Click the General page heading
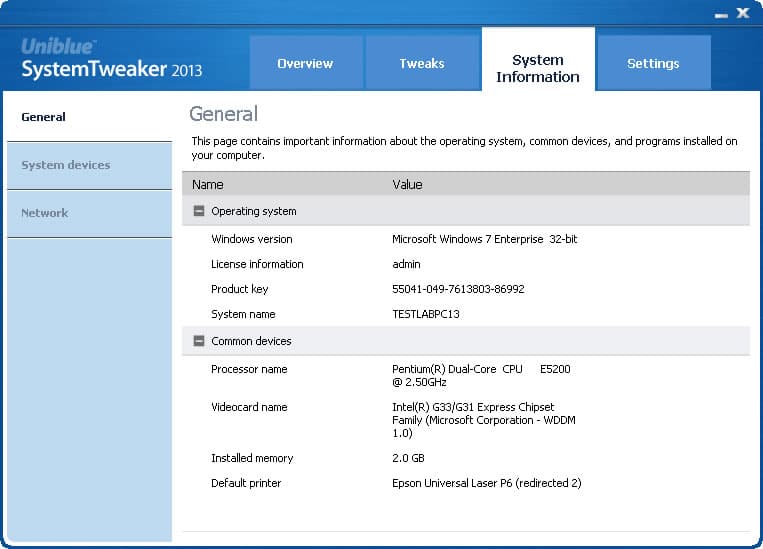Image resolution: width=763 pixels, height=549 pixels. tap(223, 114)
